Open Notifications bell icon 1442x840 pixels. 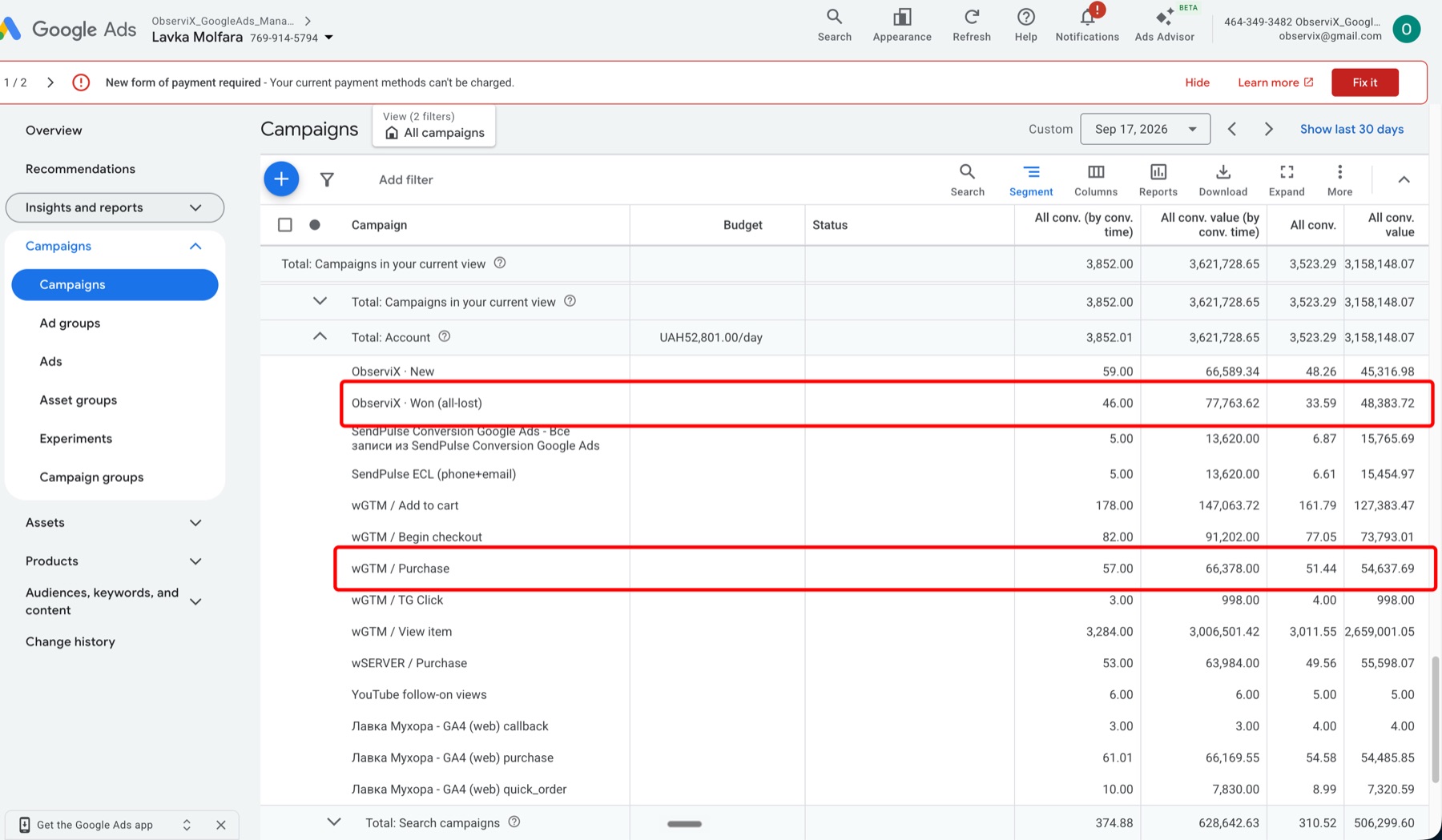tap(1087, 25)
